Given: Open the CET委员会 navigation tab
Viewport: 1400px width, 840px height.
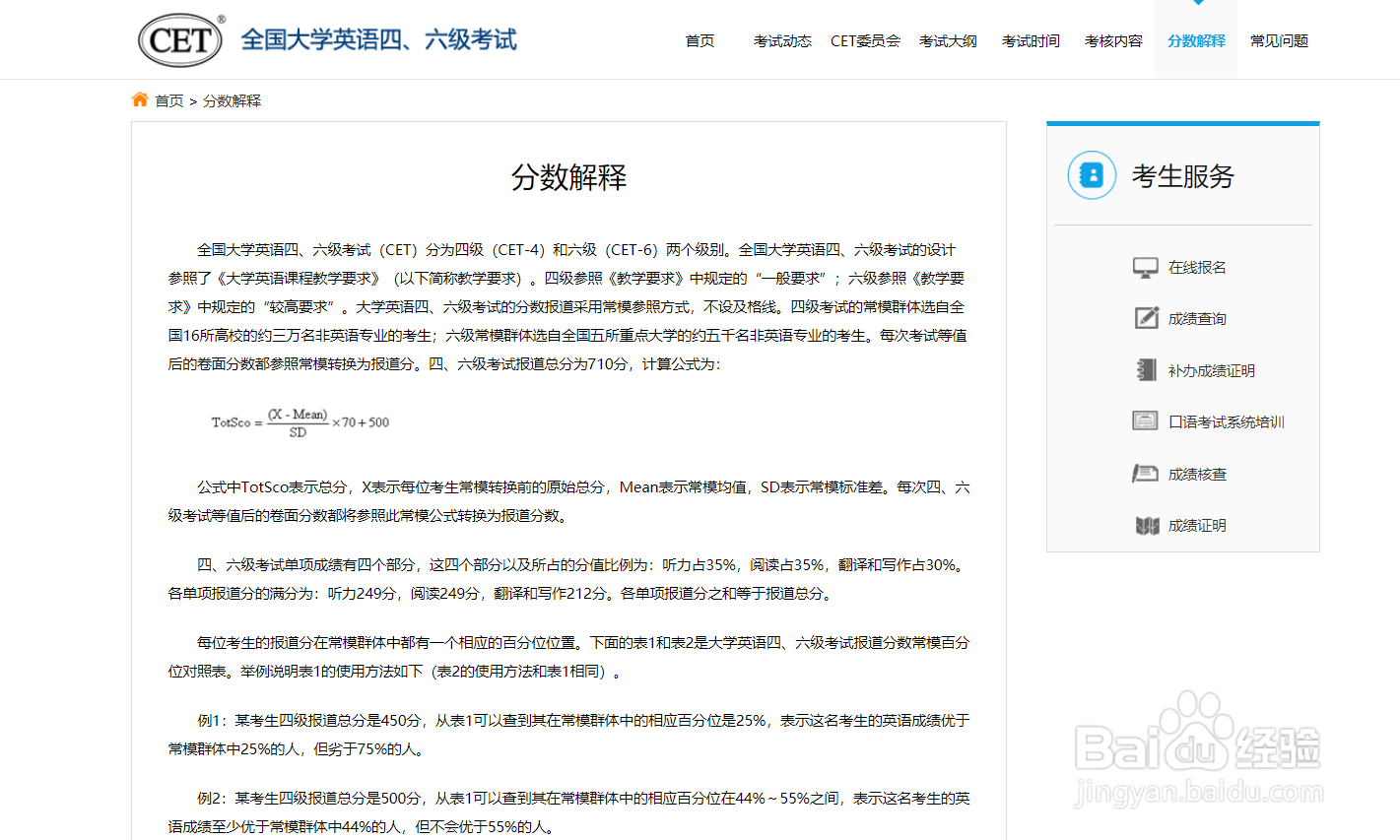Looking at the screenshot, I should (x=865, y=40).
